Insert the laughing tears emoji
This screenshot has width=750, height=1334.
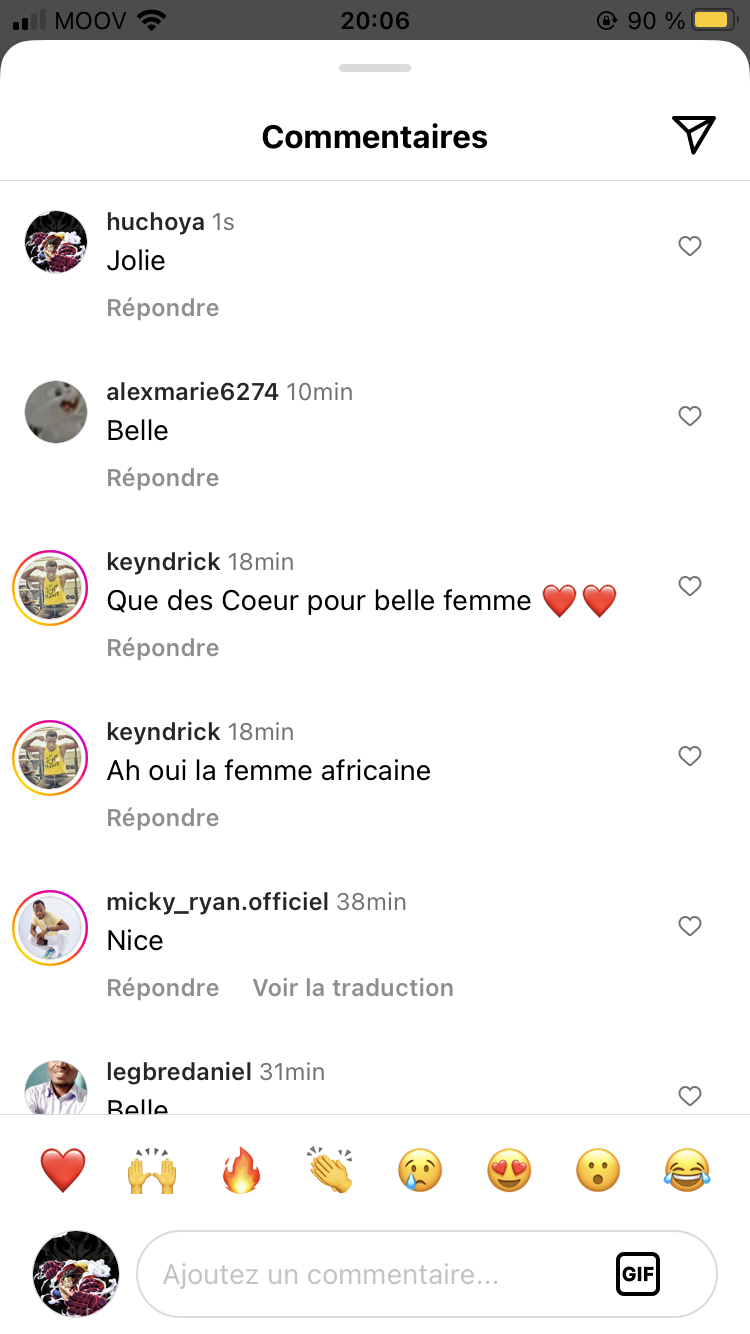[x=688, y=1169]
